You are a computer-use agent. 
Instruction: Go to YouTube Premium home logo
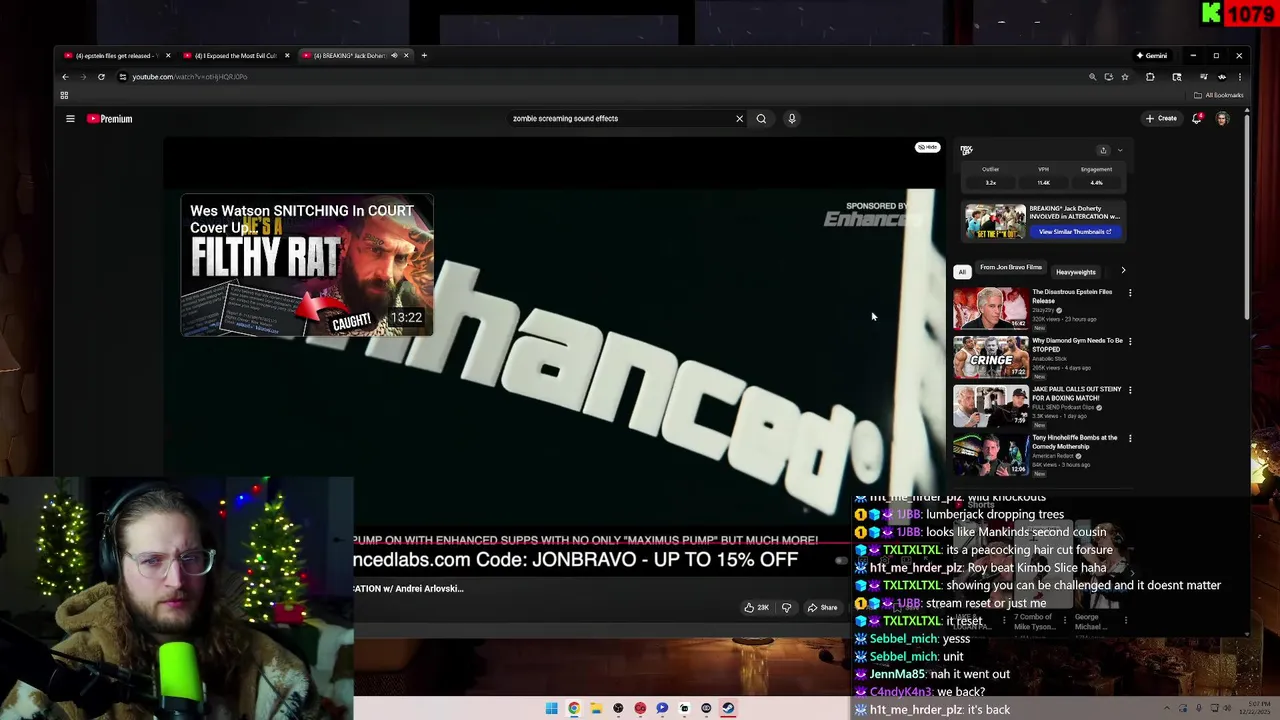click(x=109, y=119)
